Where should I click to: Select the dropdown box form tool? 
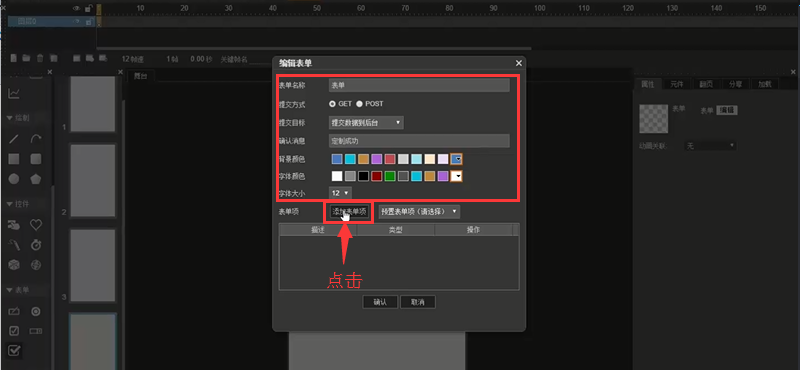36,331
